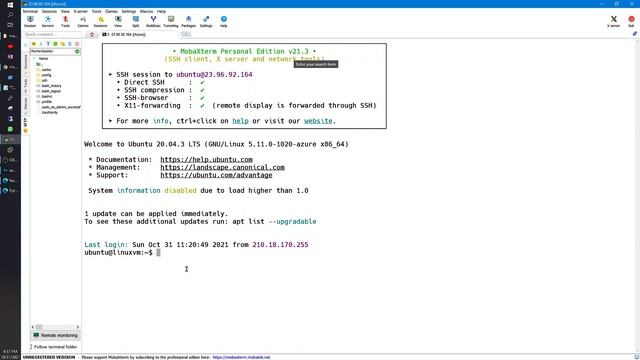Open a new tab next to the session tab
The image size is (640, 360).
pyautogui.click(x=186, y=35)
